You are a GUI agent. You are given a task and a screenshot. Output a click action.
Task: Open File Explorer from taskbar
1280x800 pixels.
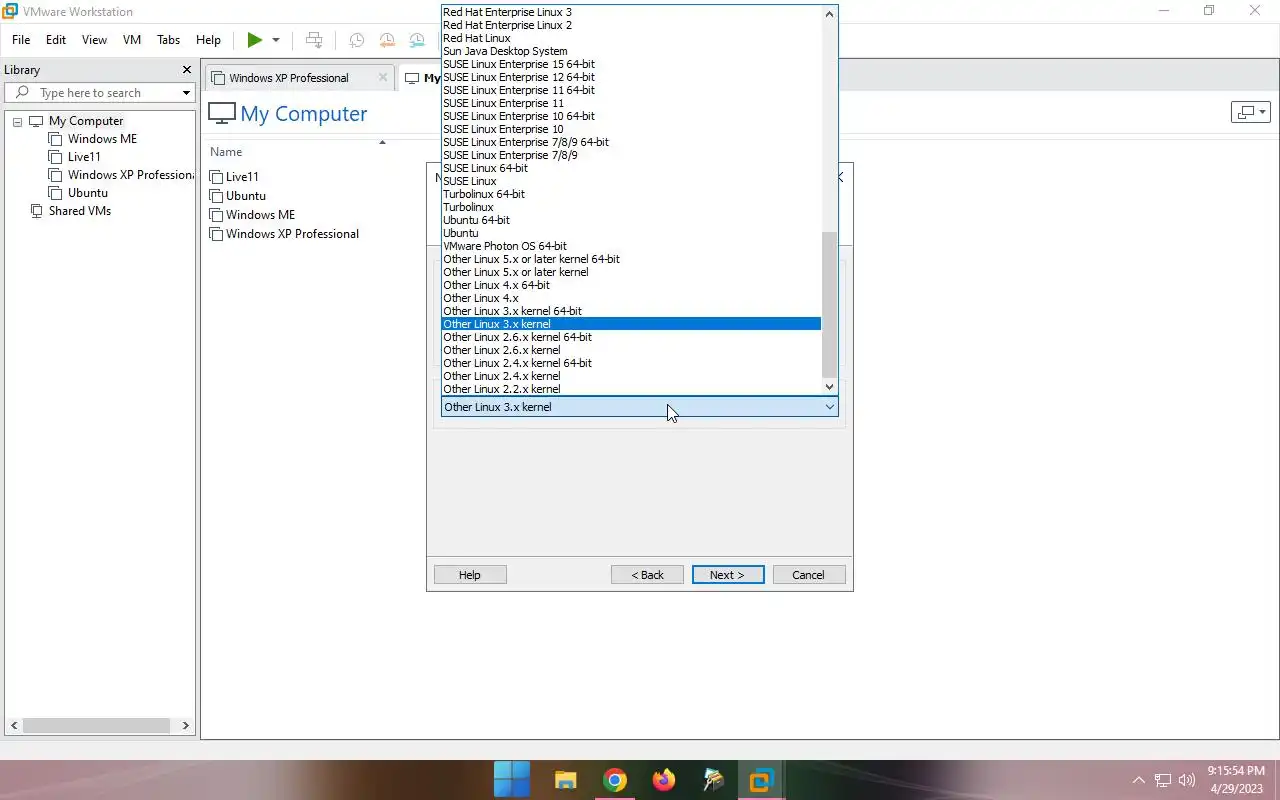click(x=566, y=780)
